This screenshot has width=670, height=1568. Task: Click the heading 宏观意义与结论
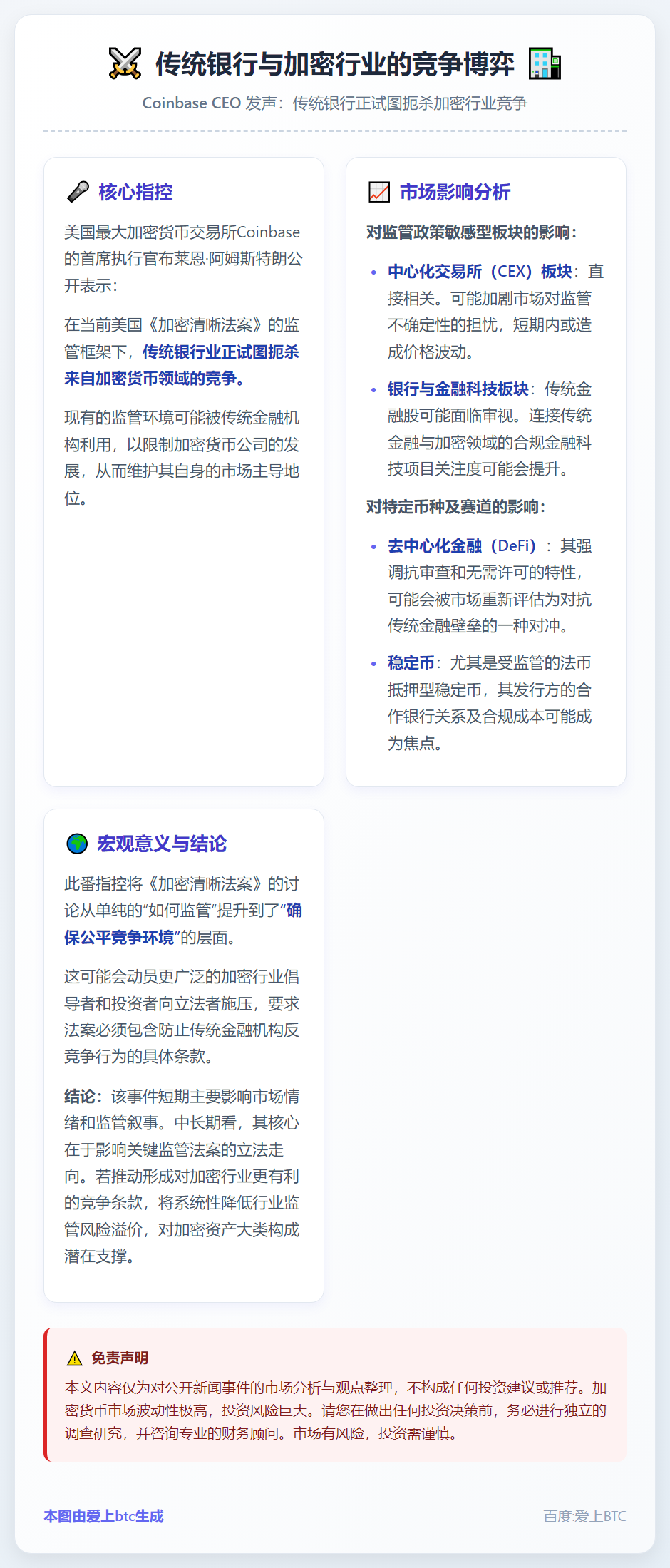[162, 844]
